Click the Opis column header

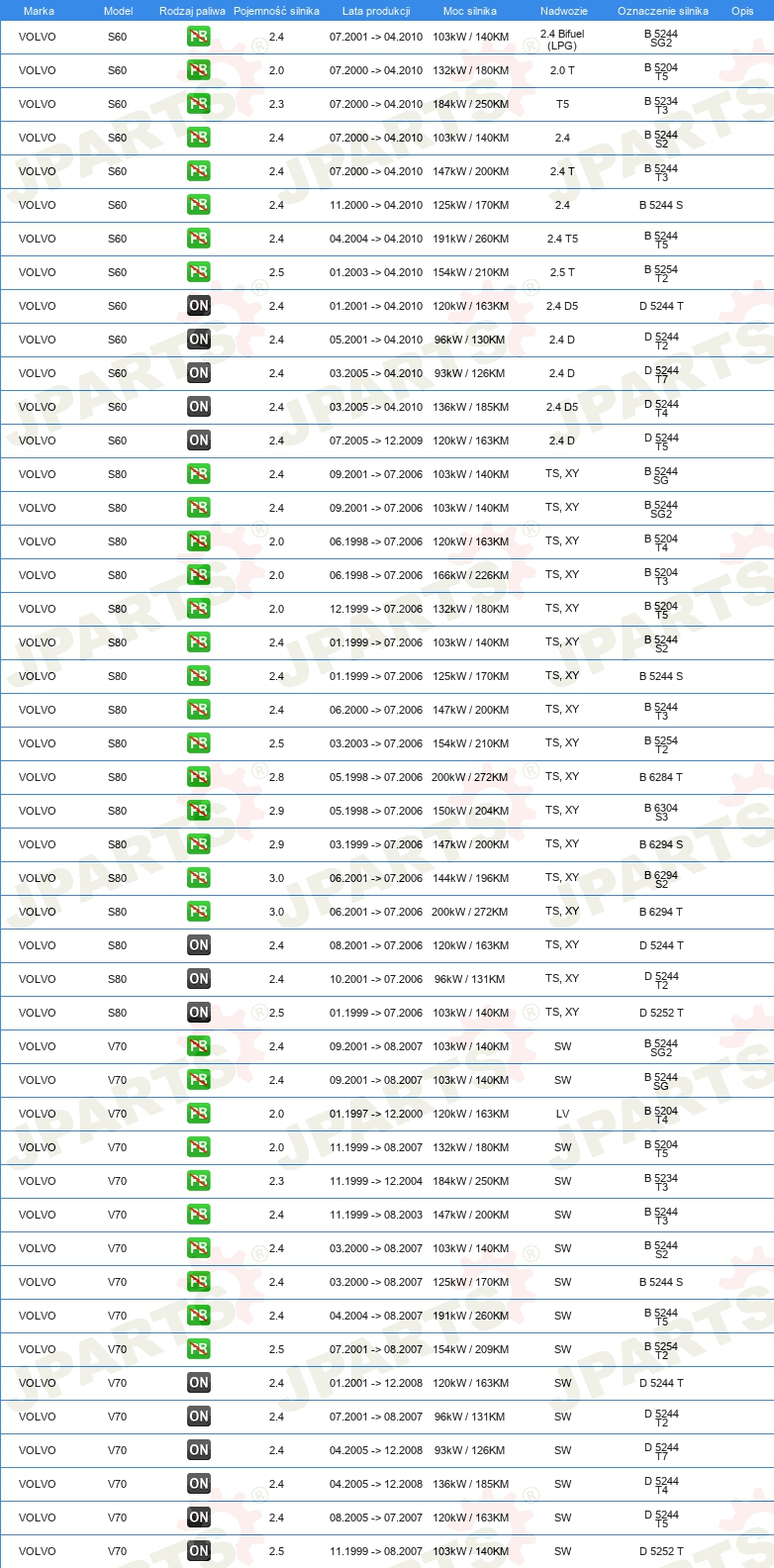point(742,11)
